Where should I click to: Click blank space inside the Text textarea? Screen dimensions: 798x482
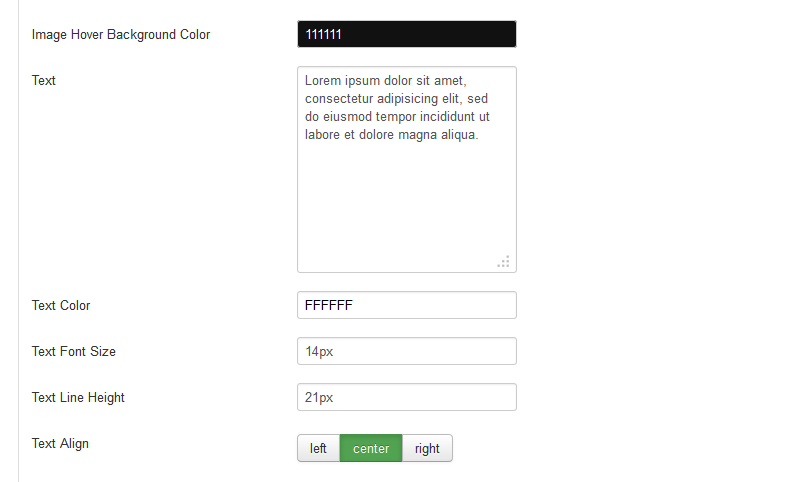click(x=407, y=204)
